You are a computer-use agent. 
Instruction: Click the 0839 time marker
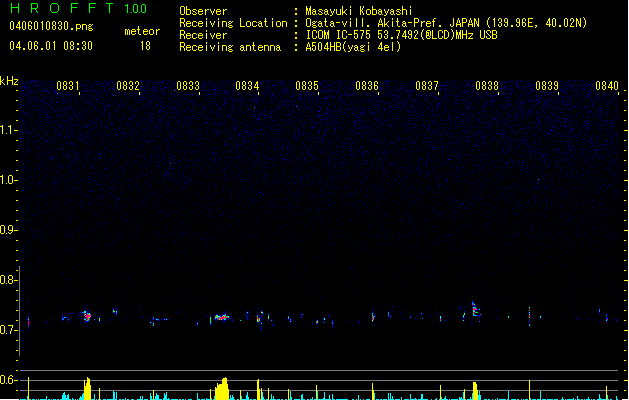click(x=547, y=85)
